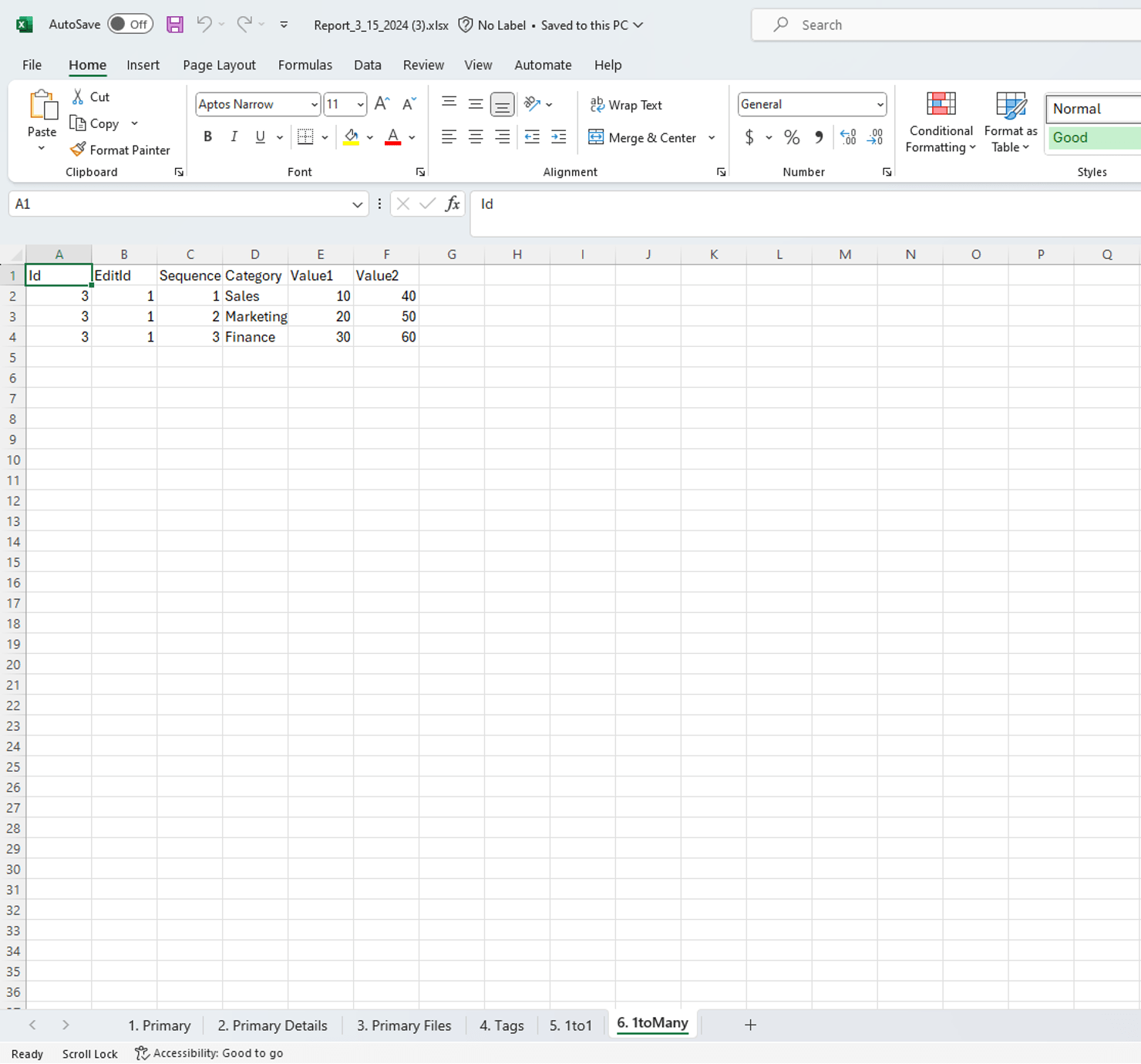
Task: Open the font size dropdown
Action: [x=359, y=104]
